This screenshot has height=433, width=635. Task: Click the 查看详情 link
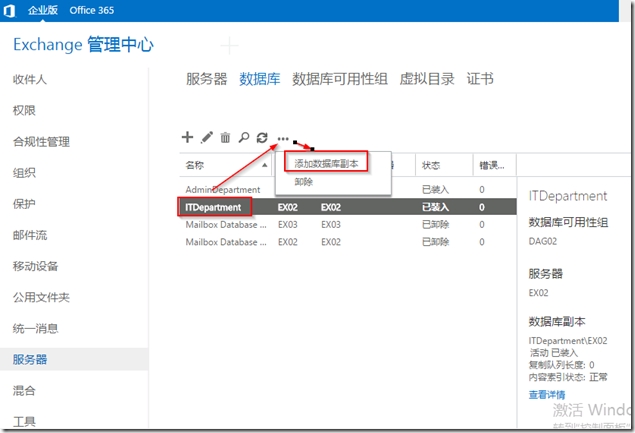[547, 395]
